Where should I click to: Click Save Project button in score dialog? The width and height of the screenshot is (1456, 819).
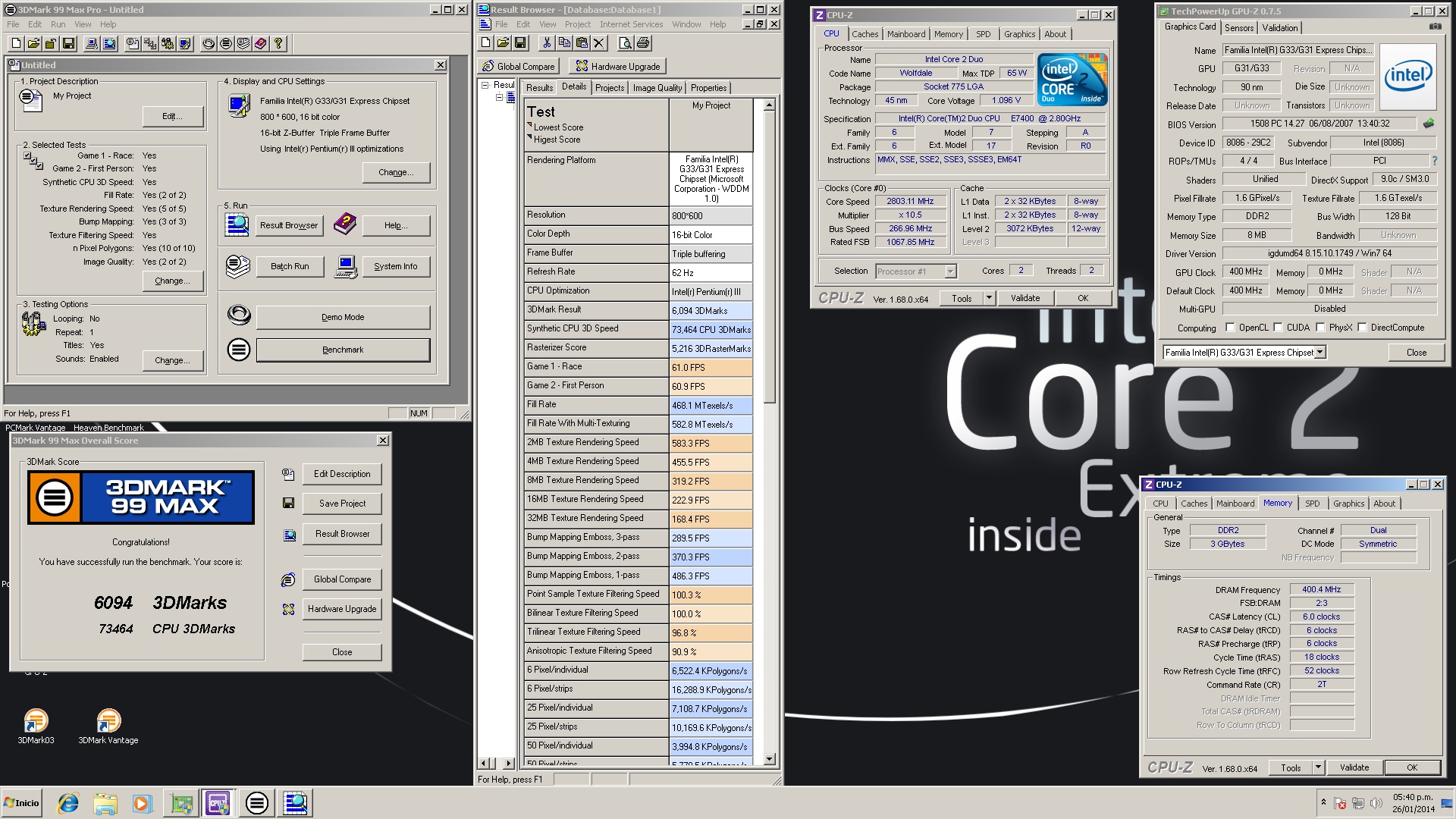click(x=342, y=504)
